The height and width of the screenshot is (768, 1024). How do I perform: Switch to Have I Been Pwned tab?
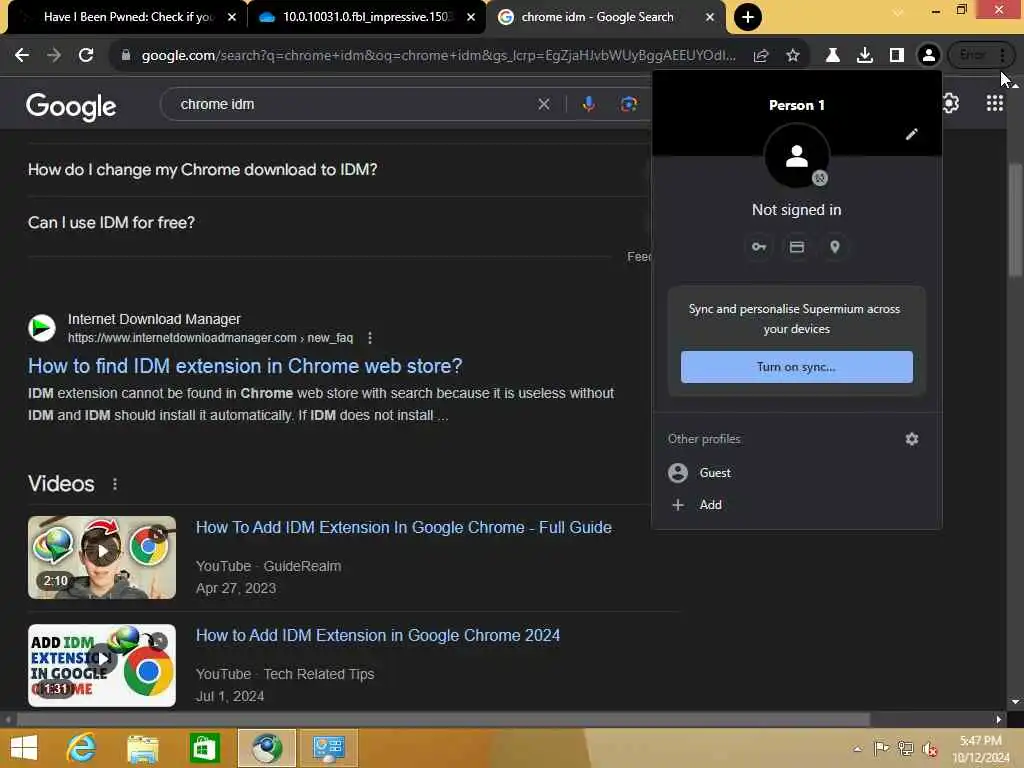(127, 17)
